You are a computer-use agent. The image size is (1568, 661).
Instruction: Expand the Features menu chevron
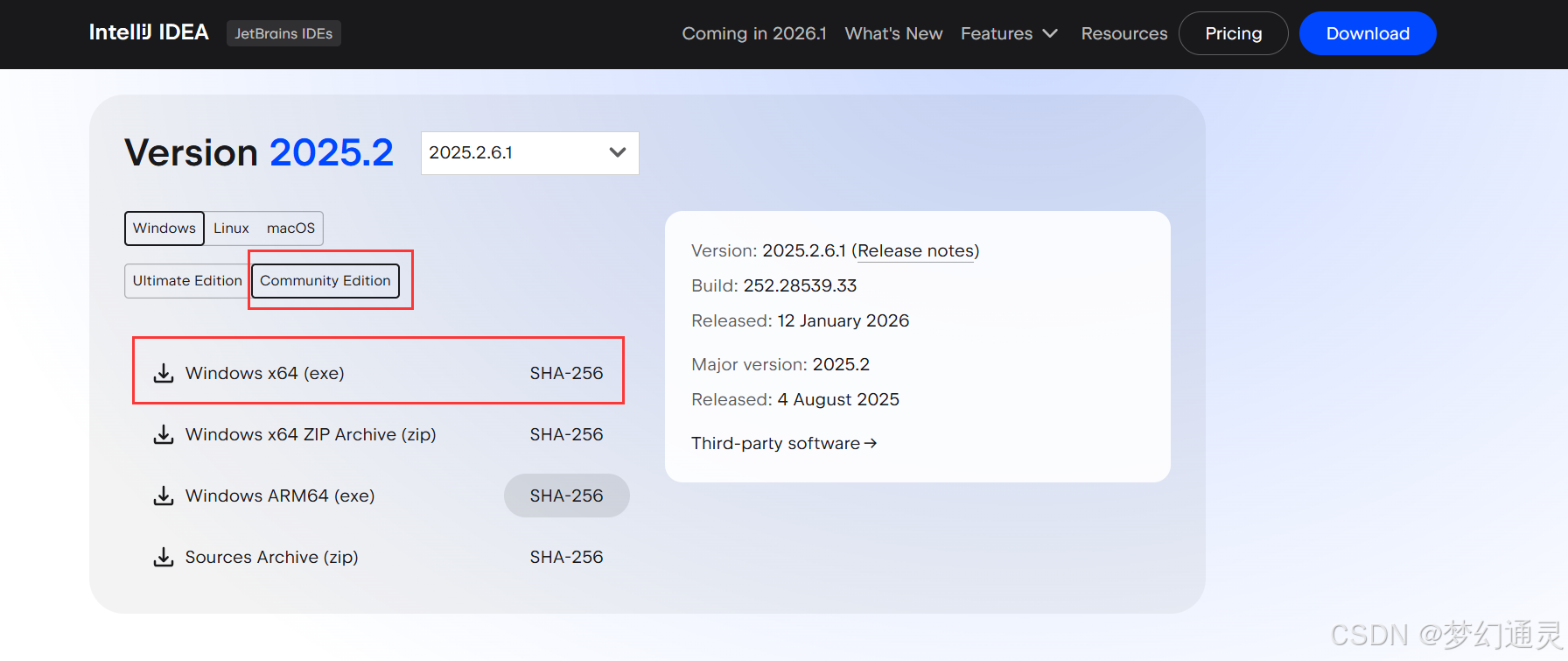click(1050, 33)
